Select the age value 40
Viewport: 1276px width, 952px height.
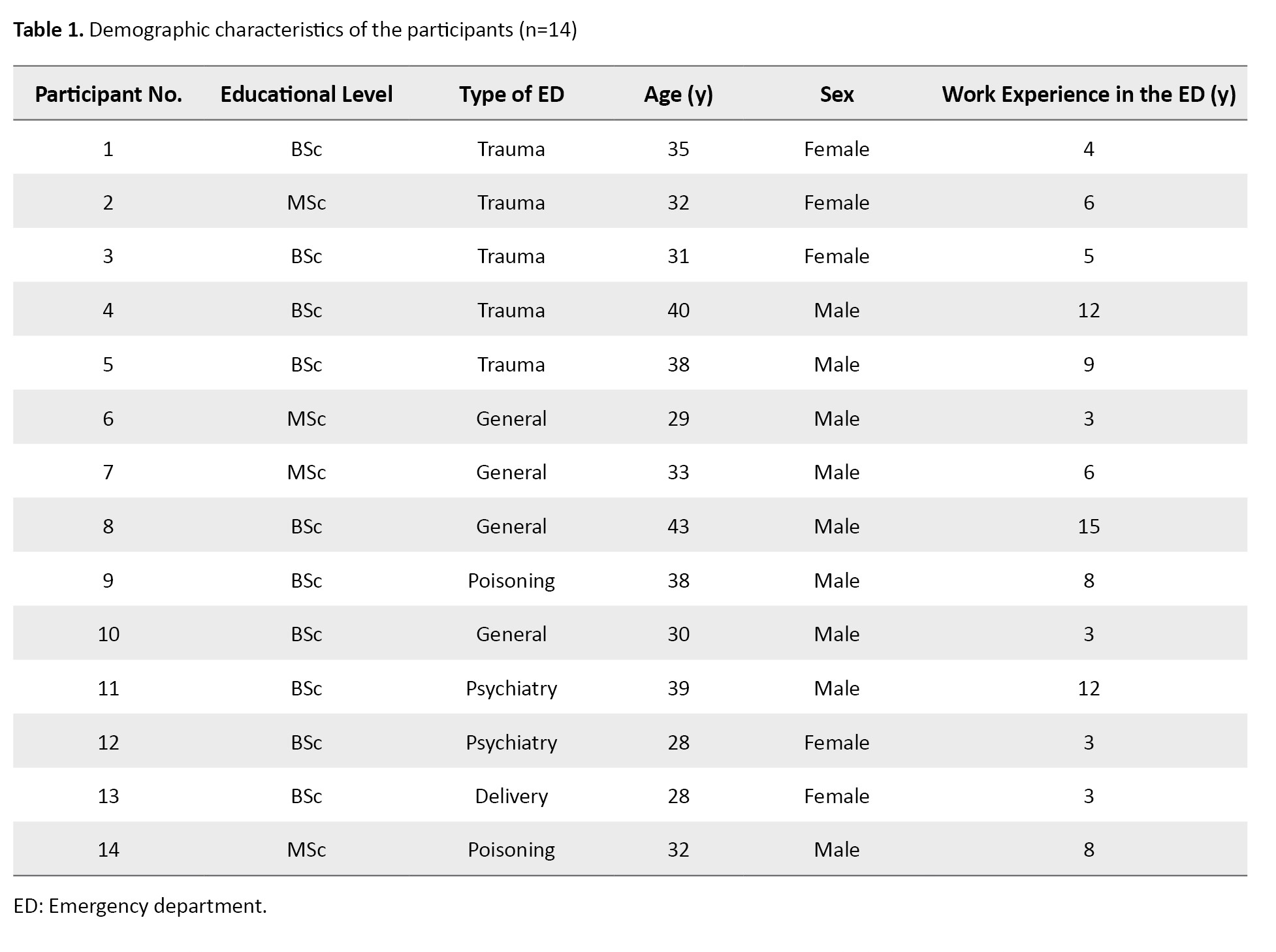(678, 310)
